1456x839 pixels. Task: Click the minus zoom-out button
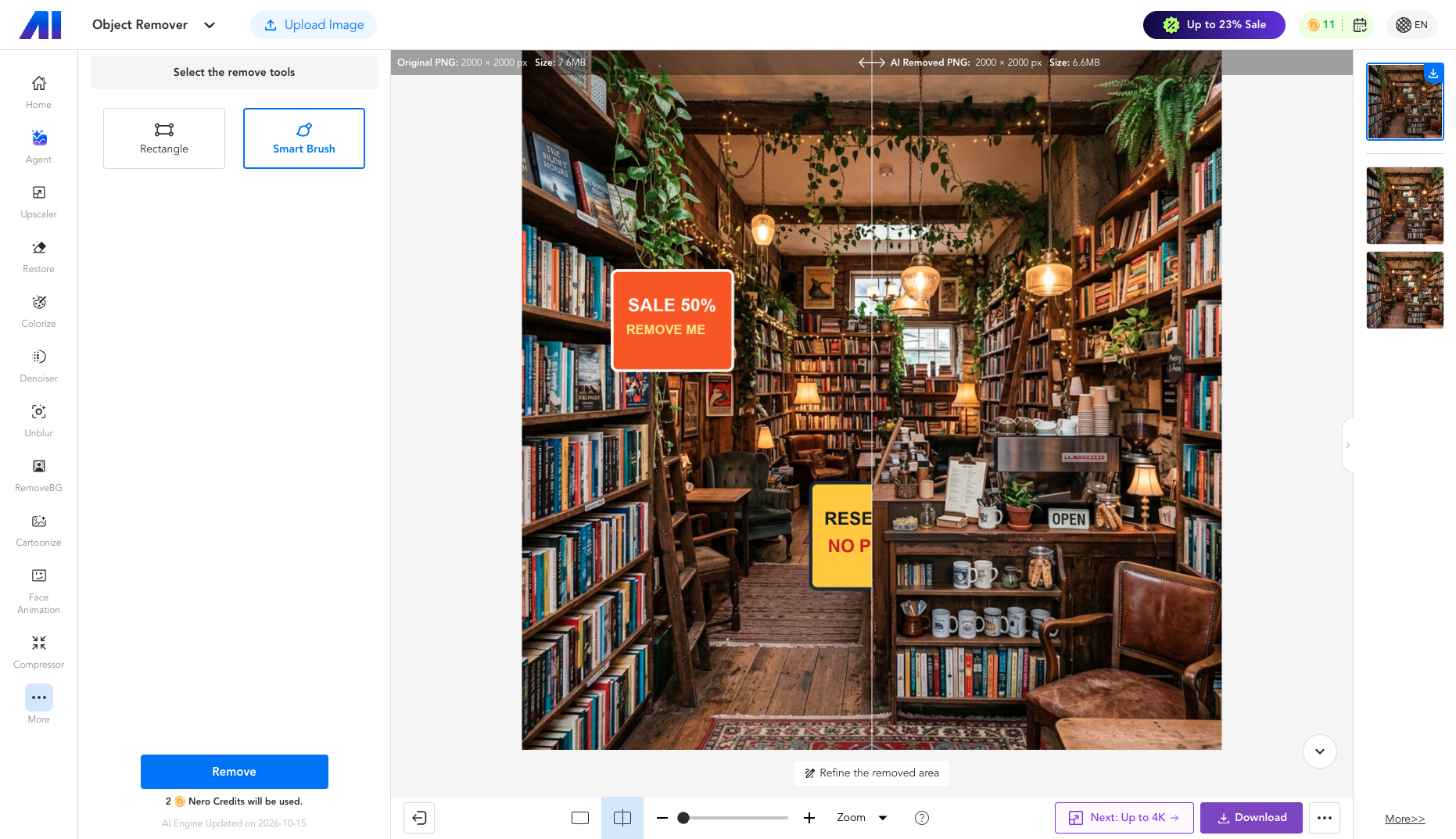662,818
